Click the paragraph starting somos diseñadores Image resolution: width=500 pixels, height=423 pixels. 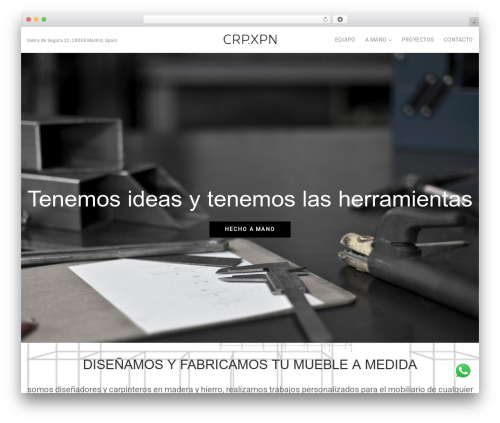[250, 389]
